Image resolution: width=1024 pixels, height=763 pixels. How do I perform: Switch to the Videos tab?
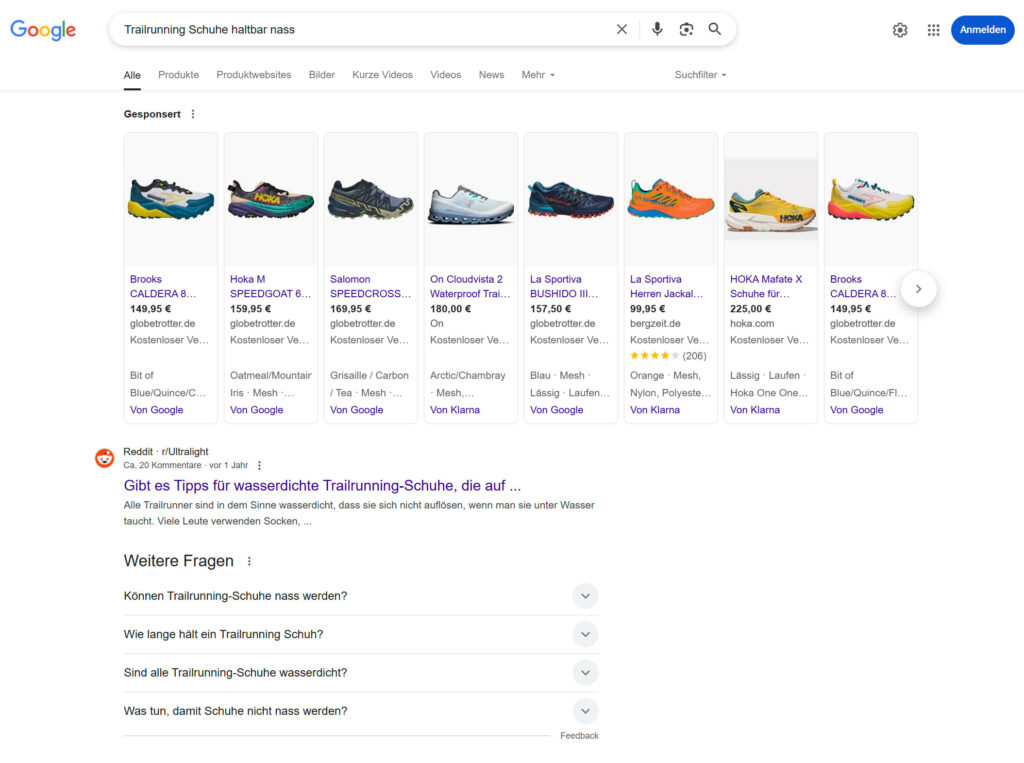point(445,75)
